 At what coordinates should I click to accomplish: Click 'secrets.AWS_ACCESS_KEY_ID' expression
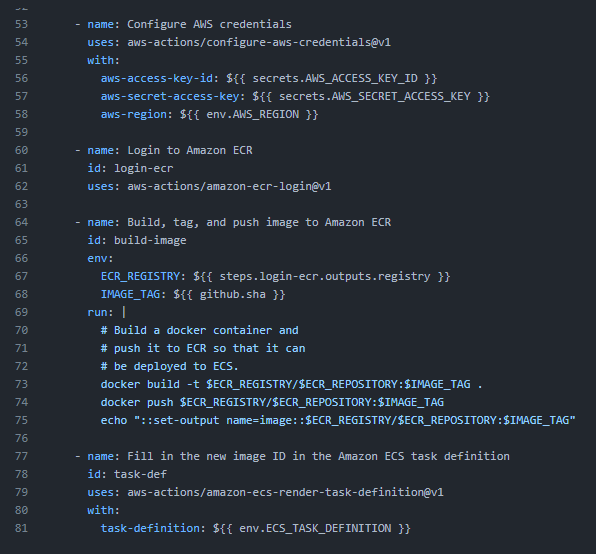pos(335,78)
